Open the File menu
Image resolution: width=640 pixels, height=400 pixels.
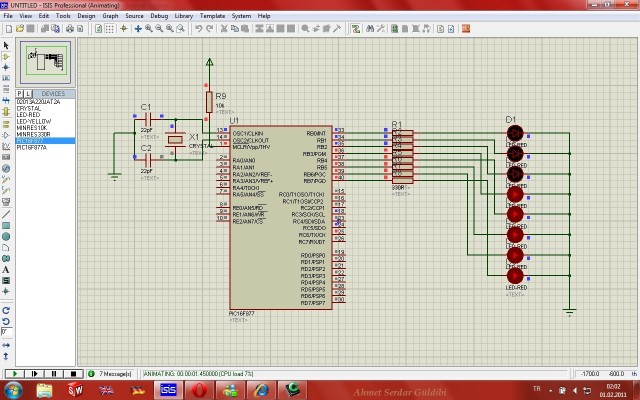pyautogui.click(x=8, y=16)
